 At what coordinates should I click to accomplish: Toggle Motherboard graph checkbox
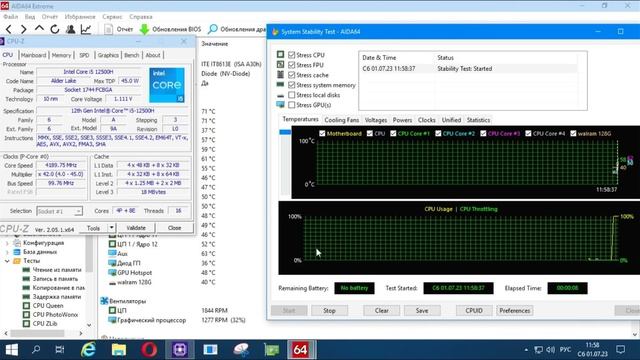tap(322, 133)
